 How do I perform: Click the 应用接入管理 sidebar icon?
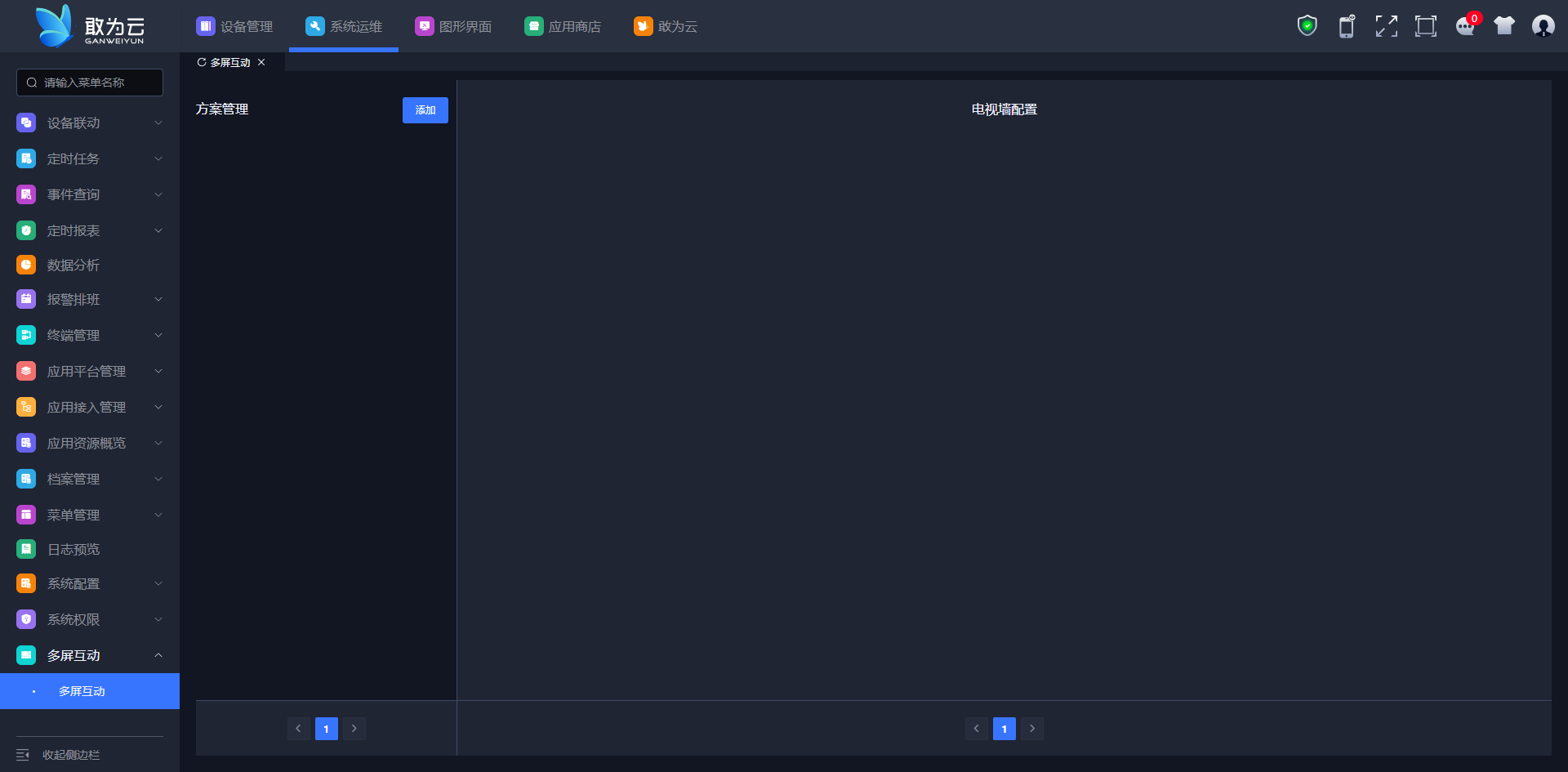(26, 407)
